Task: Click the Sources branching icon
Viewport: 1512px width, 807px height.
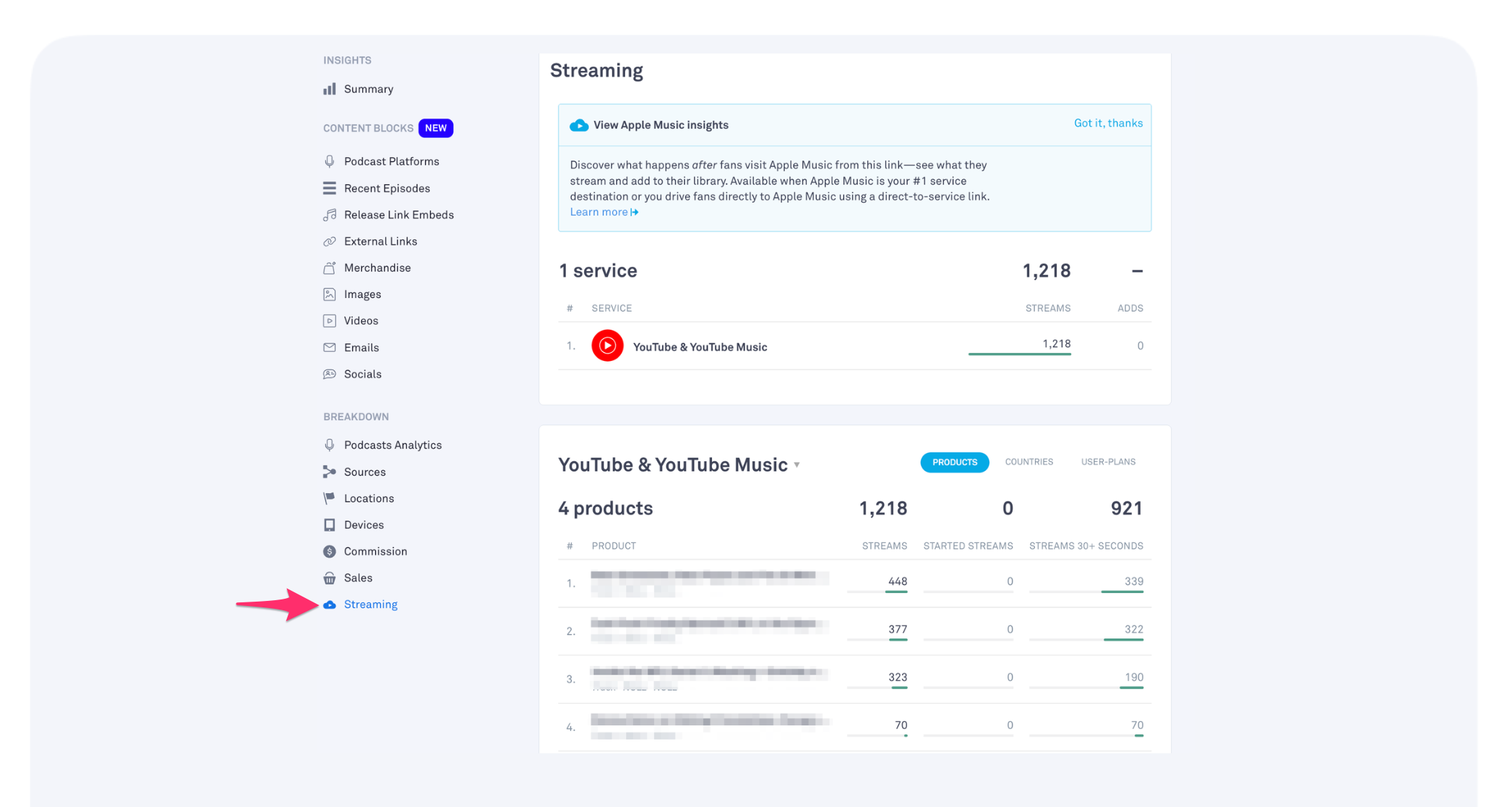Action: coord(330,471)
